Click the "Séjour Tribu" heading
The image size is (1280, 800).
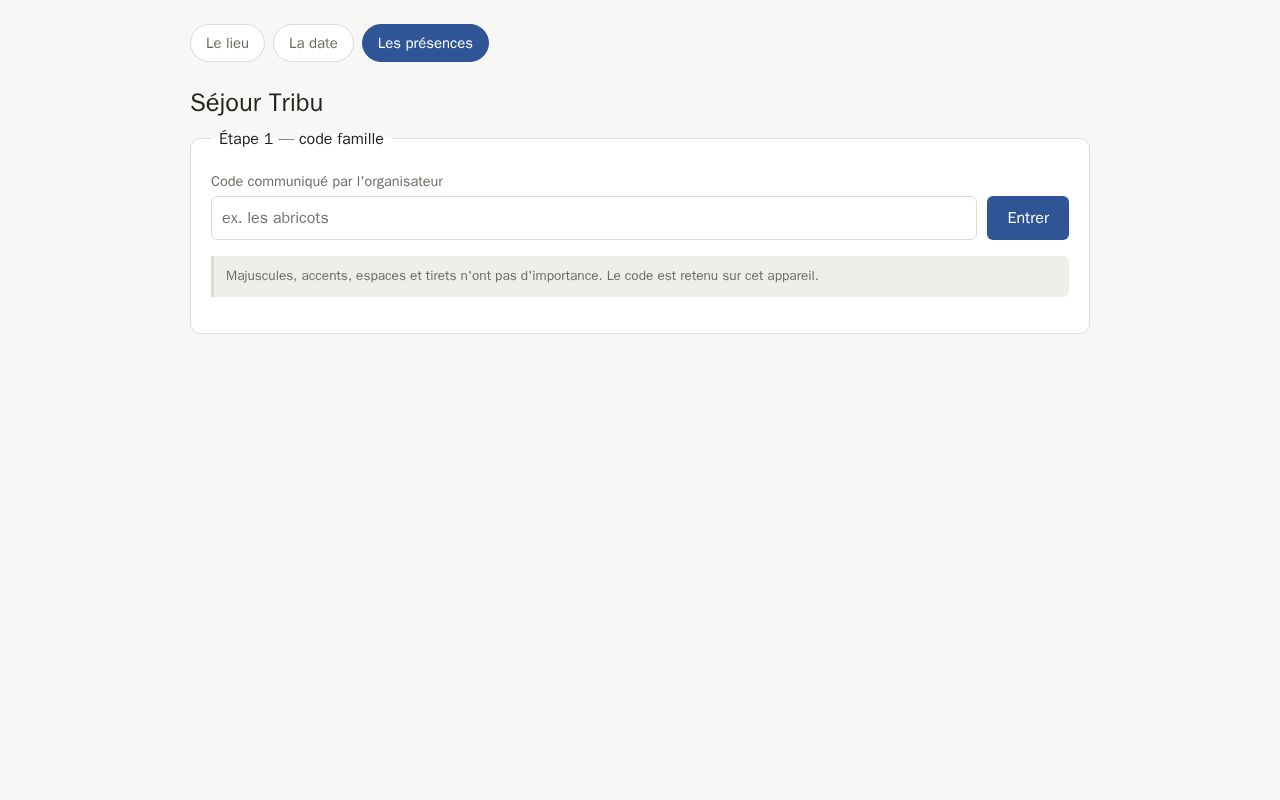257,103
